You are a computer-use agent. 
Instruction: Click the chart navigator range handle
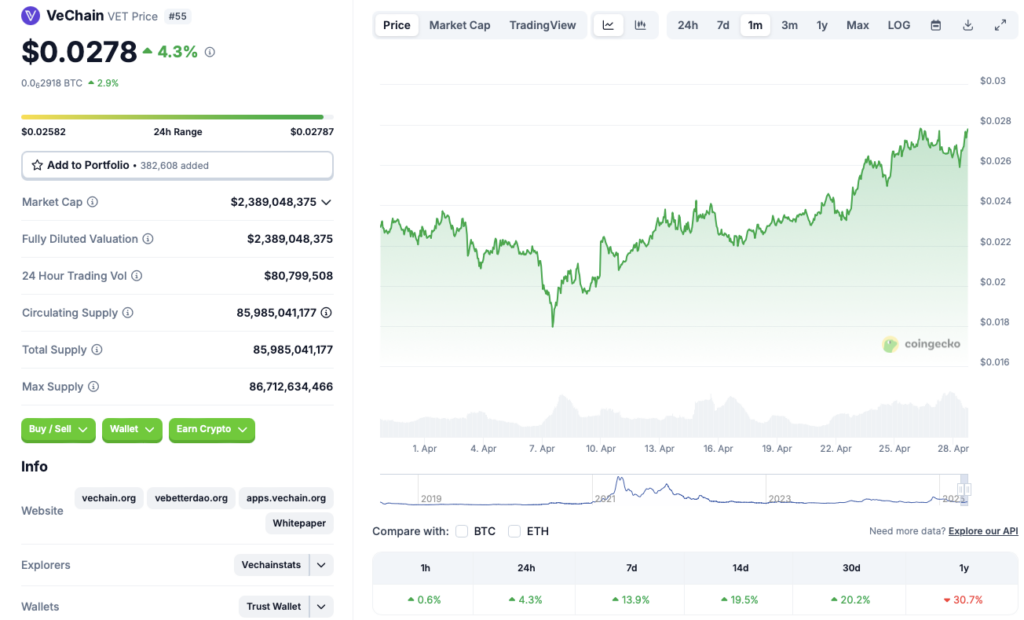click(964, 489)
